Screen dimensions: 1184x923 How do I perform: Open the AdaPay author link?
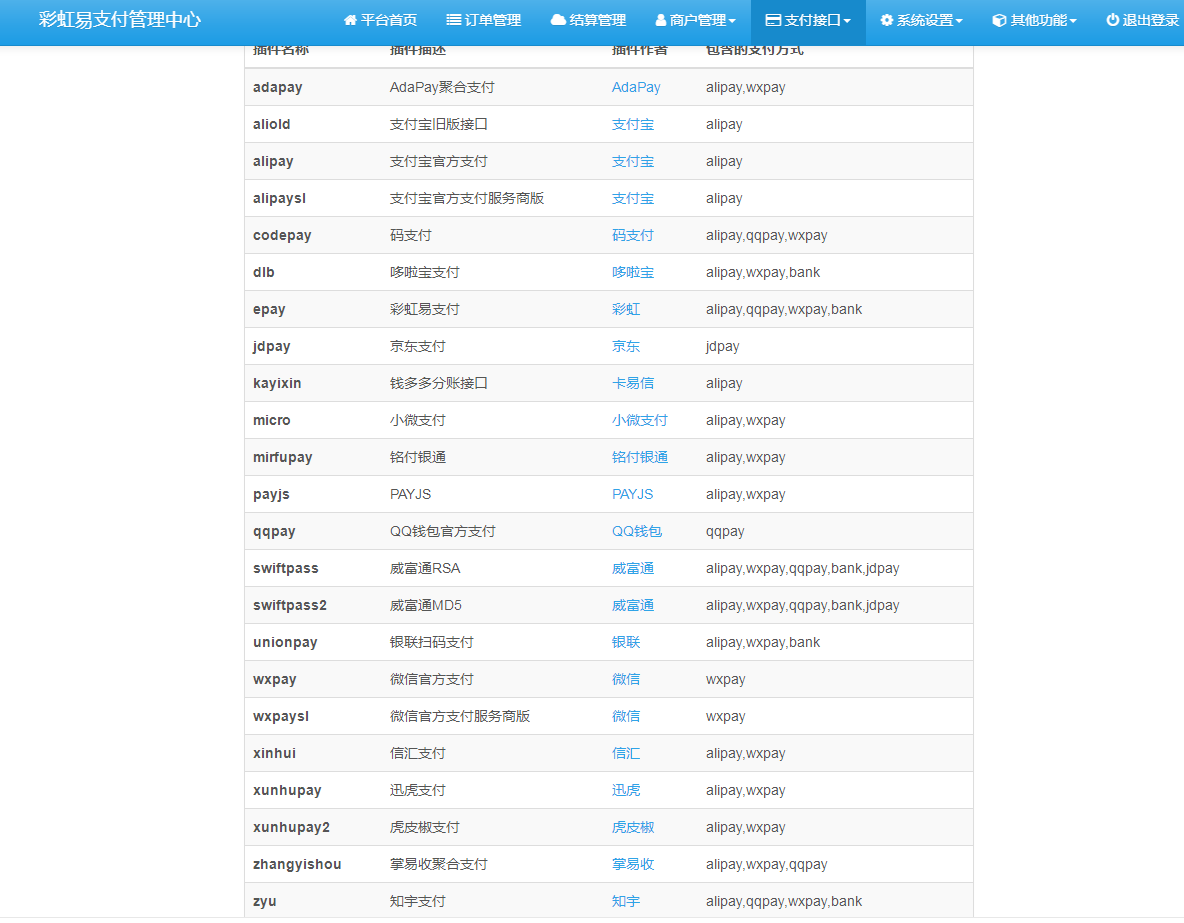pos(636,87)
